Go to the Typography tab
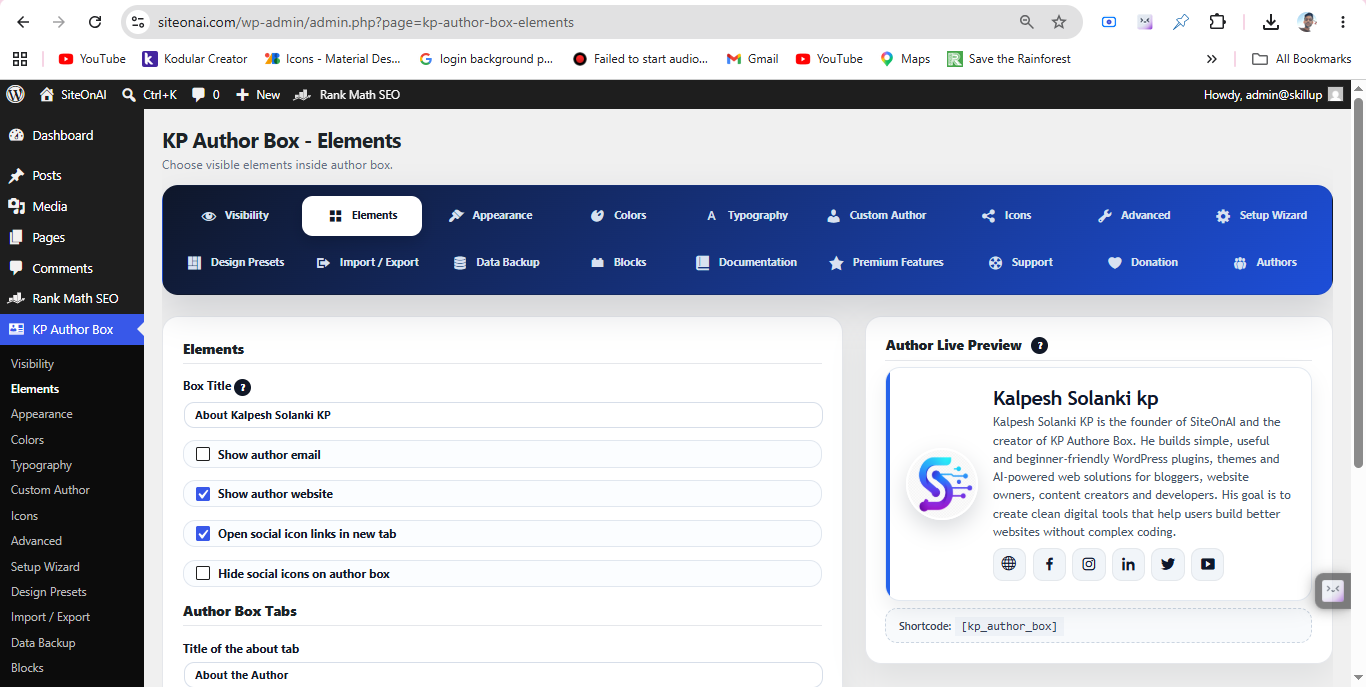Screen dimensions: 1366x687 pyautogui.click(x=747, y=215)
